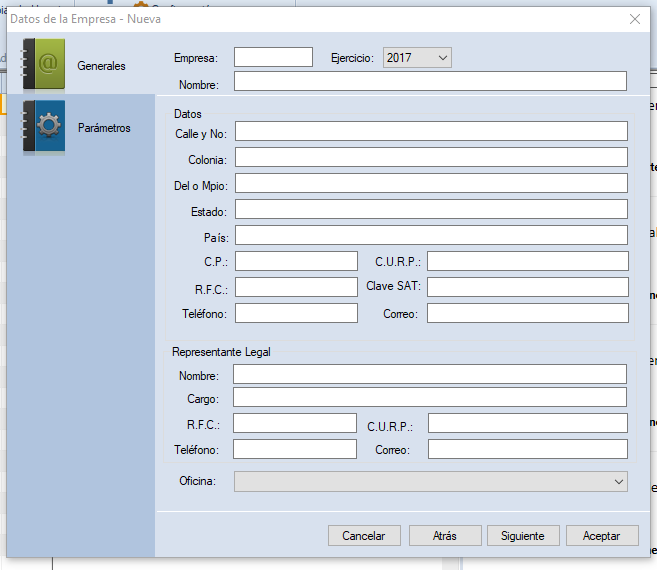Switch to the Parámetros tab
This screenshot has width=657, height=570.
[104, 128]
